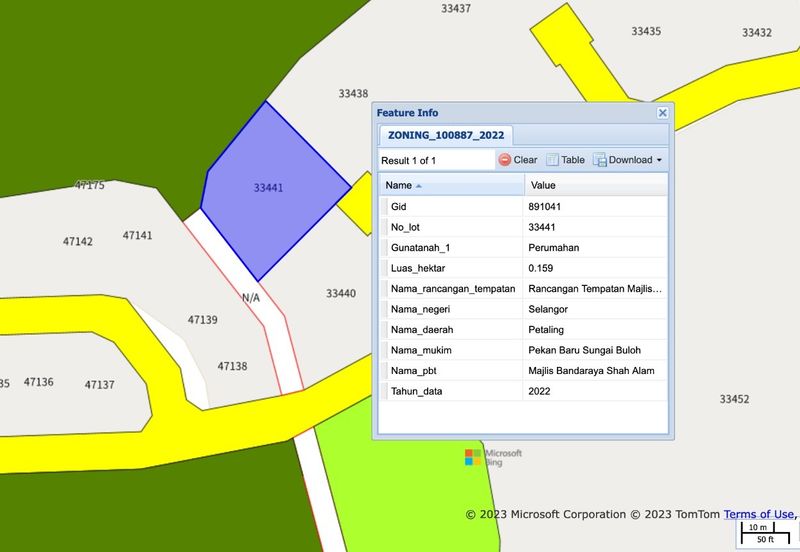
Task: Click the Result 1 of 1 field
Action: [x=435, y=160]
